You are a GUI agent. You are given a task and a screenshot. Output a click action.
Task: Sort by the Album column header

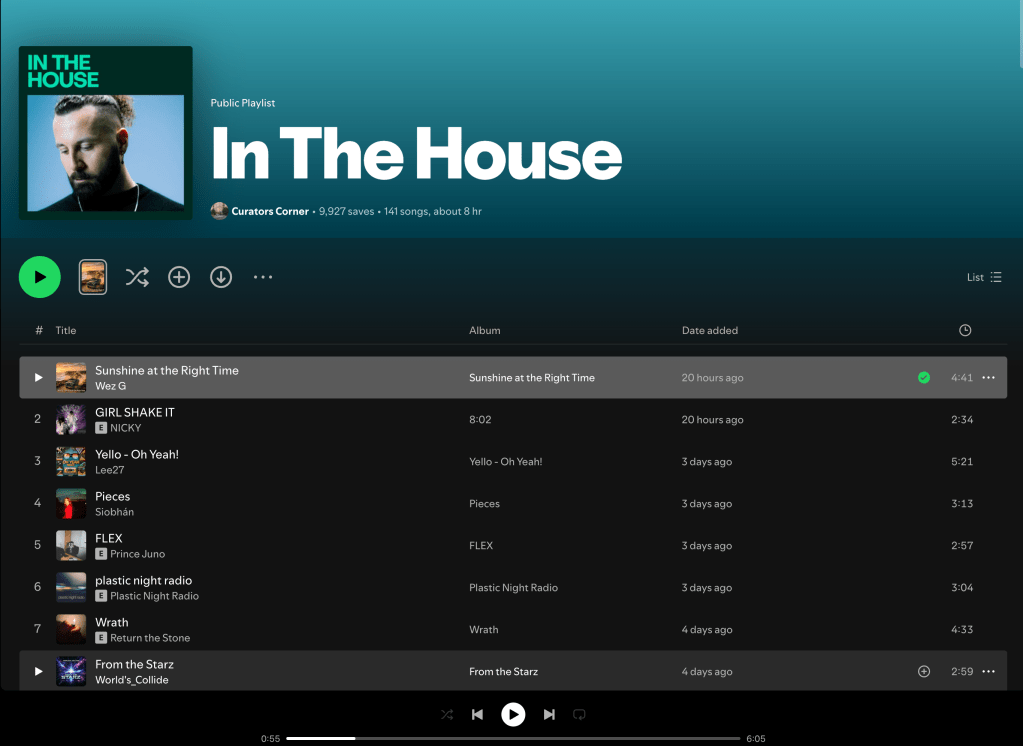click(x=485, y=330)
